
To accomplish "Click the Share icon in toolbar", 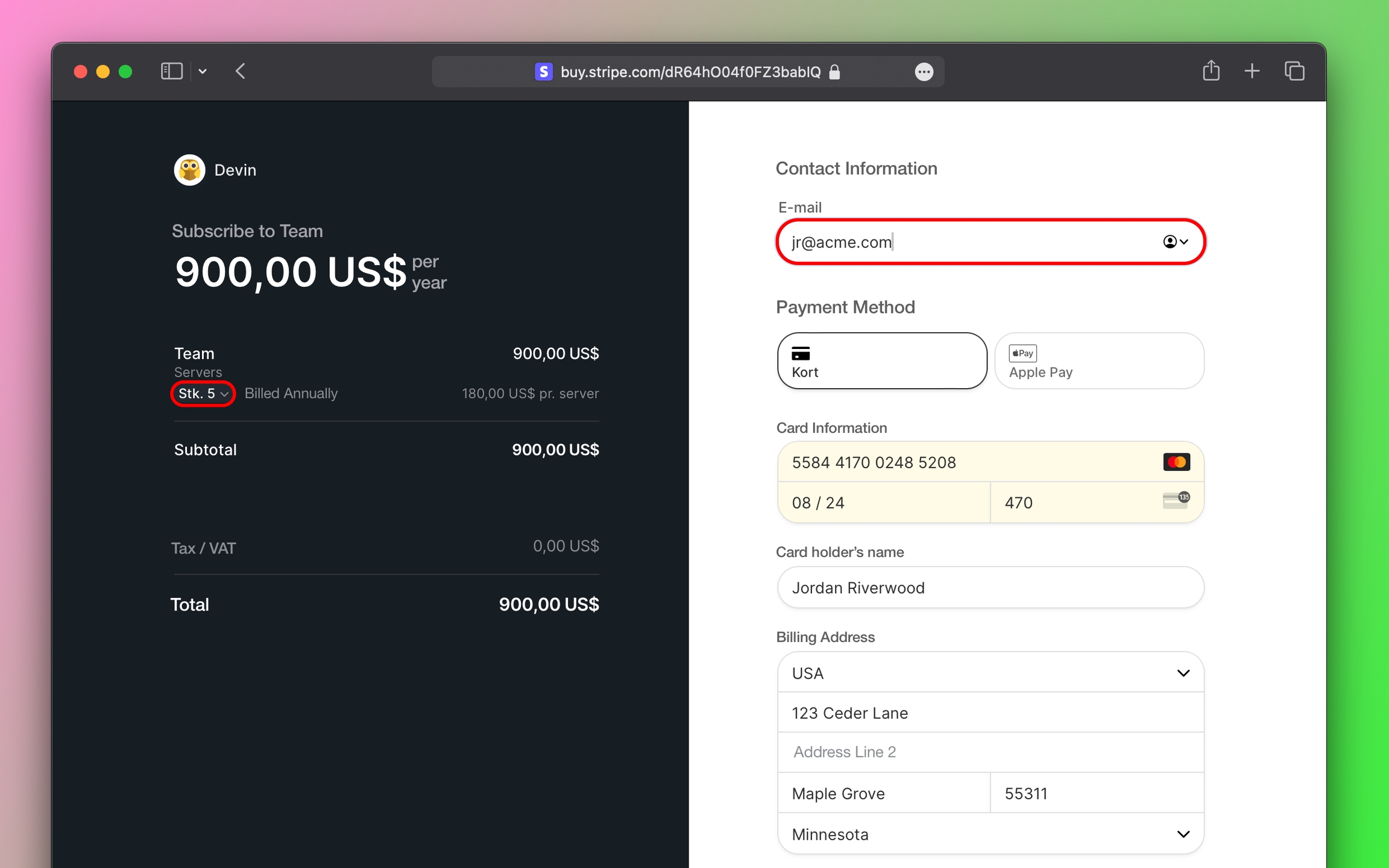I will point(1211,71).
